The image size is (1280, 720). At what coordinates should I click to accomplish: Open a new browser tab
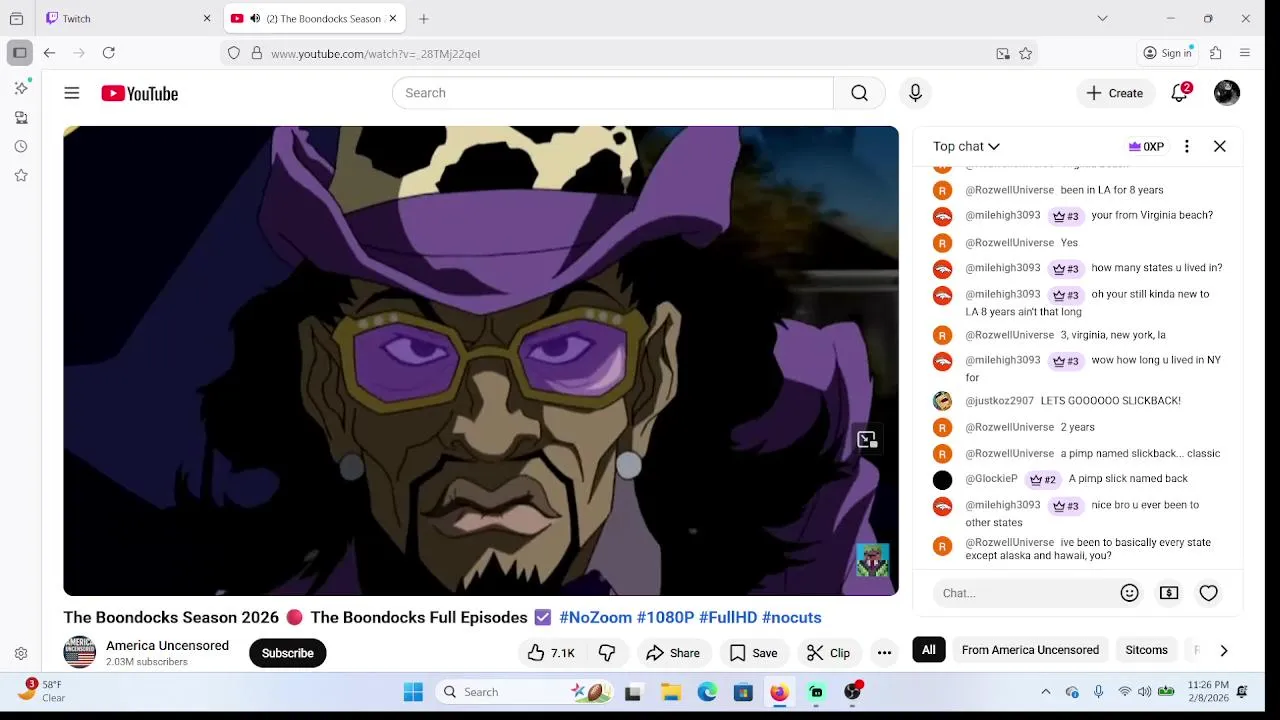click(424, 19)
